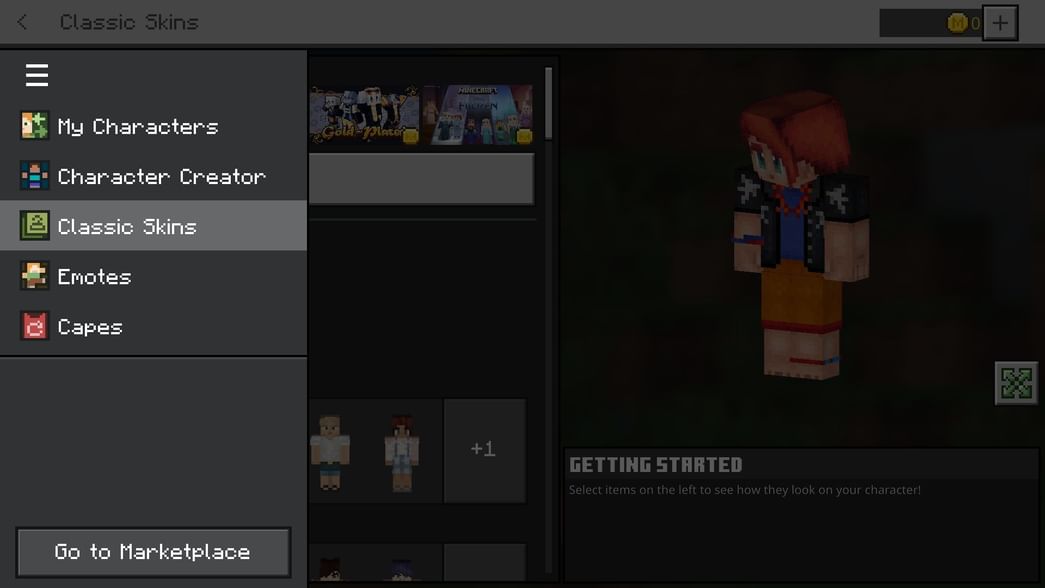
Task: Click the +1 tile to reveal more skins
Action: click(484, 449)
